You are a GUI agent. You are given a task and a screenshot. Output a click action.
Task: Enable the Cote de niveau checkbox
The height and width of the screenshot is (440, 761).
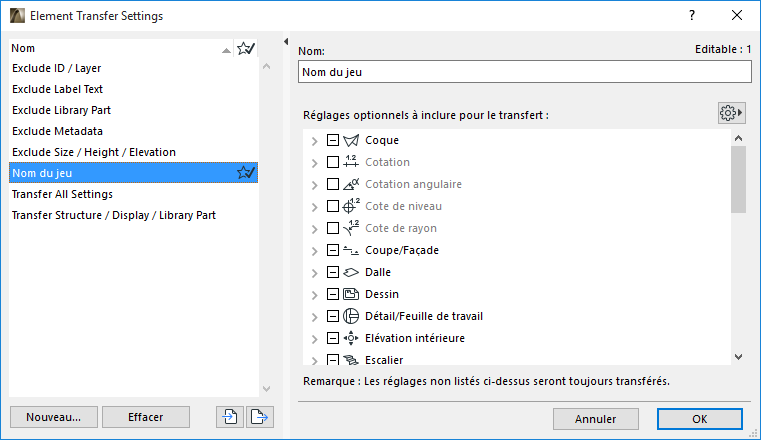click(333, 206)
